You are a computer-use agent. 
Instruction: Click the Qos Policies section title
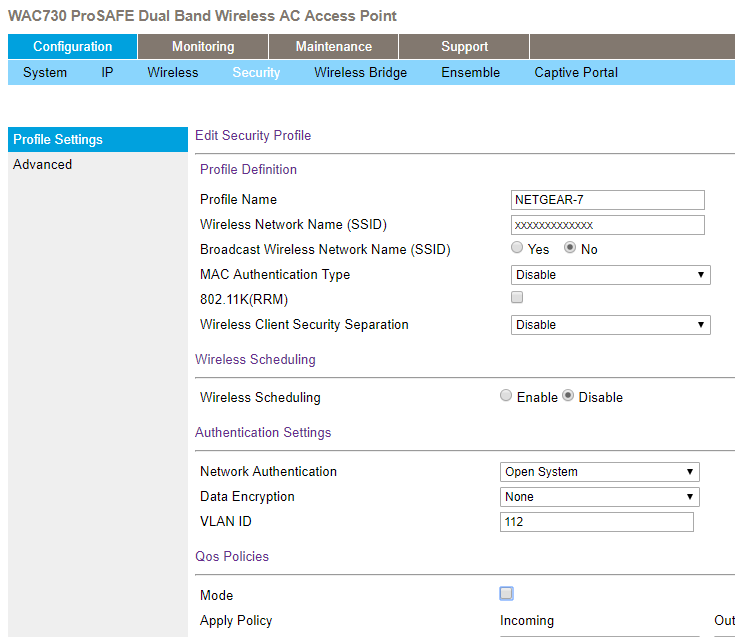point(232,556)
